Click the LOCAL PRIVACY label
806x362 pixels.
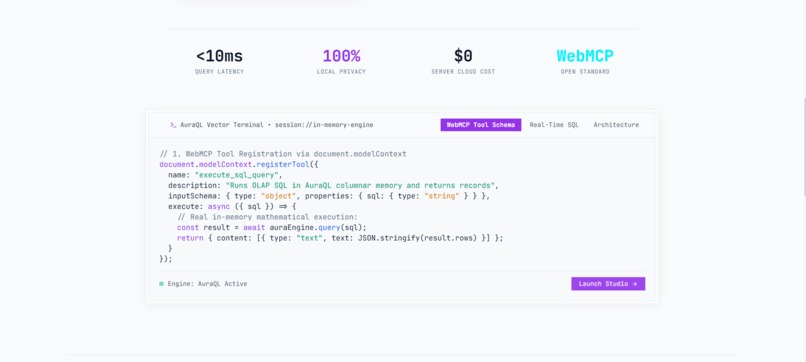coord(341,72)
